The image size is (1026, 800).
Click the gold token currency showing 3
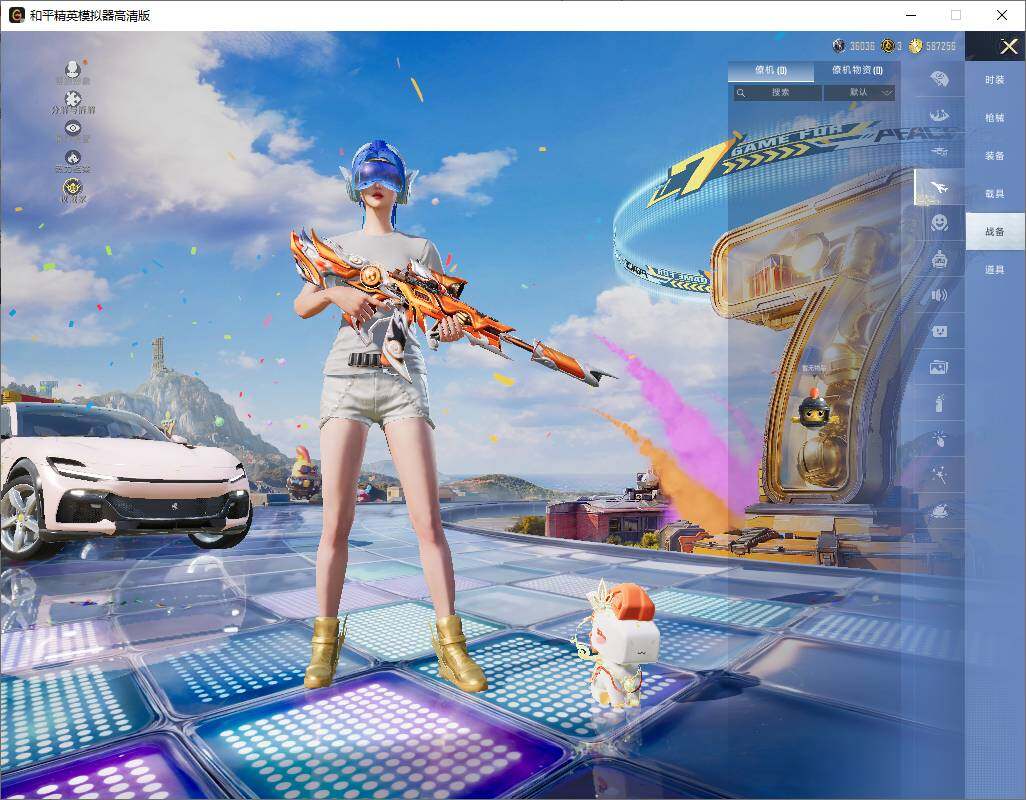[887, 46]
